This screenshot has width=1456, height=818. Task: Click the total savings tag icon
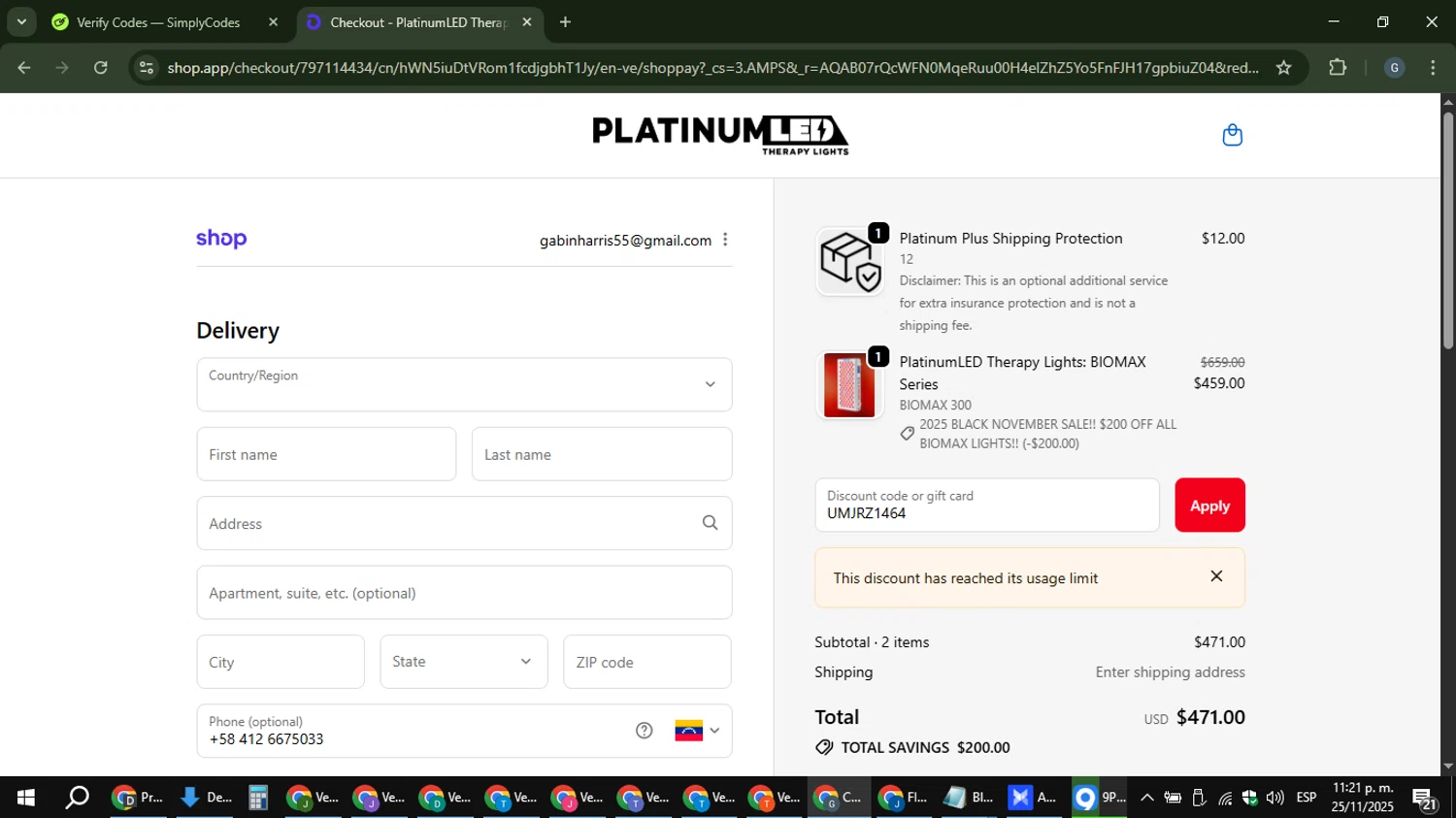click(x=824, y=747)
